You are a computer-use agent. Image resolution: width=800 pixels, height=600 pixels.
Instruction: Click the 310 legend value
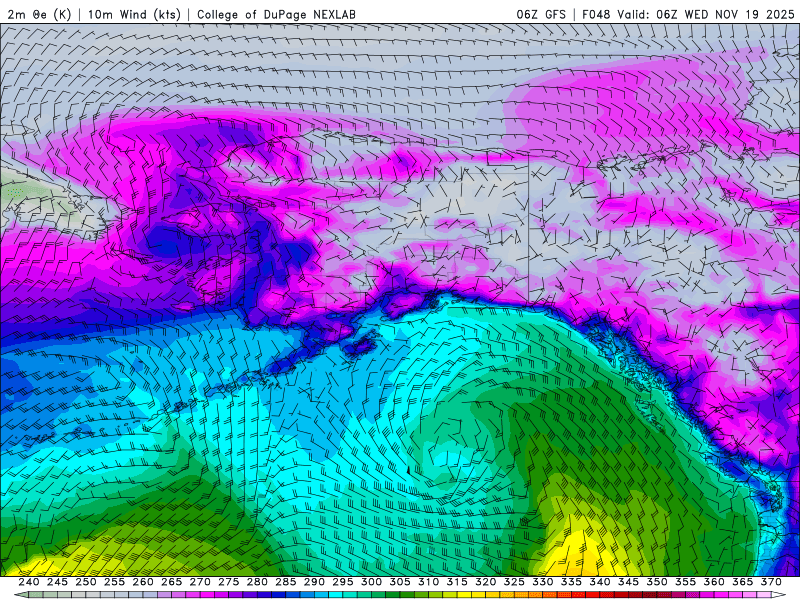(x=429, y=582)
